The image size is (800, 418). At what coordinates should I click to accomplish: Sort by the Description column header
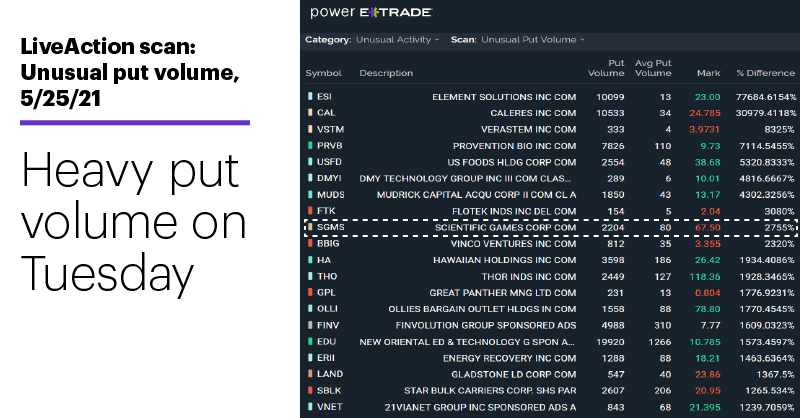point(386,73)
